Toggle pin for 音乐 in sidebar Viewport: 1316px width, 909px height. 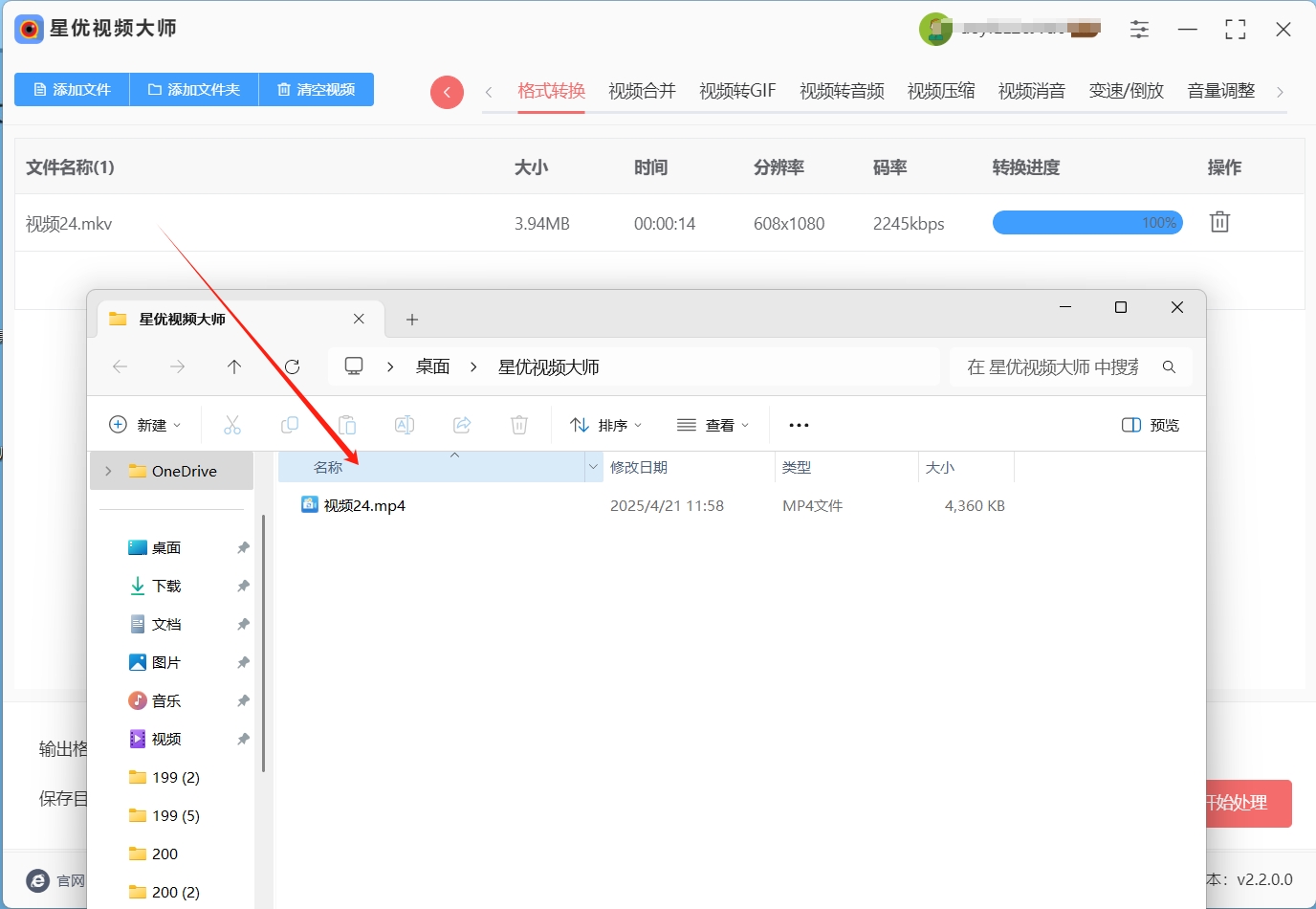243,700
